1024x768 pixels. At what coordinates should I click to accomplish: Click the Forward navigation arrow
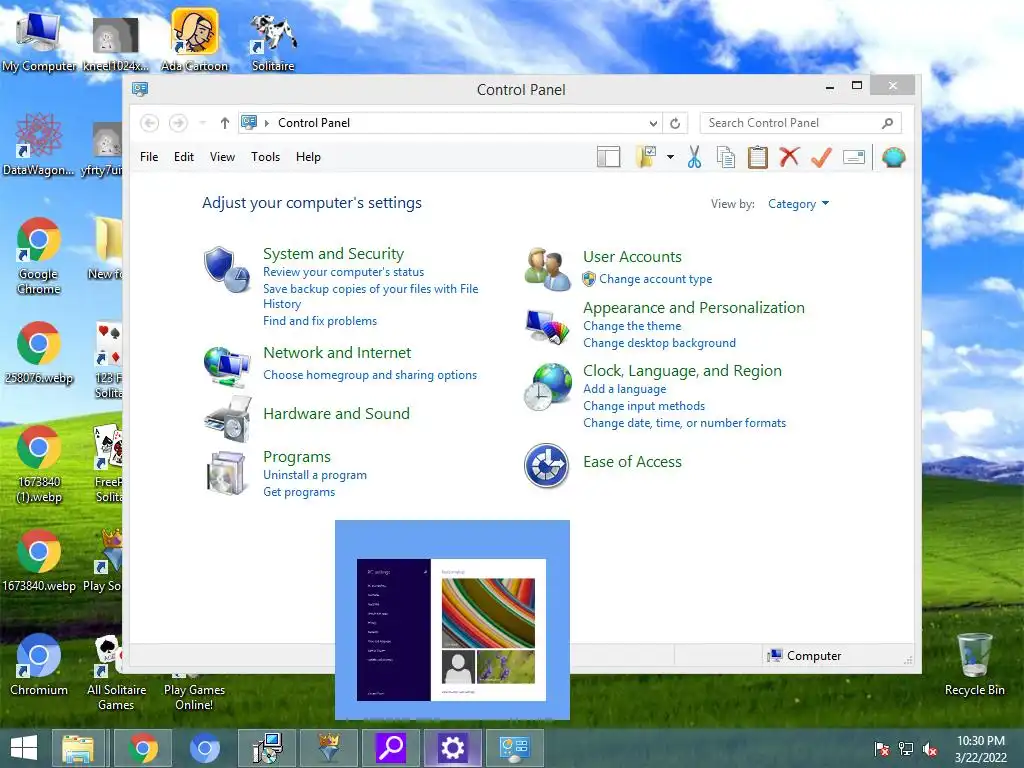coord(178,123)
